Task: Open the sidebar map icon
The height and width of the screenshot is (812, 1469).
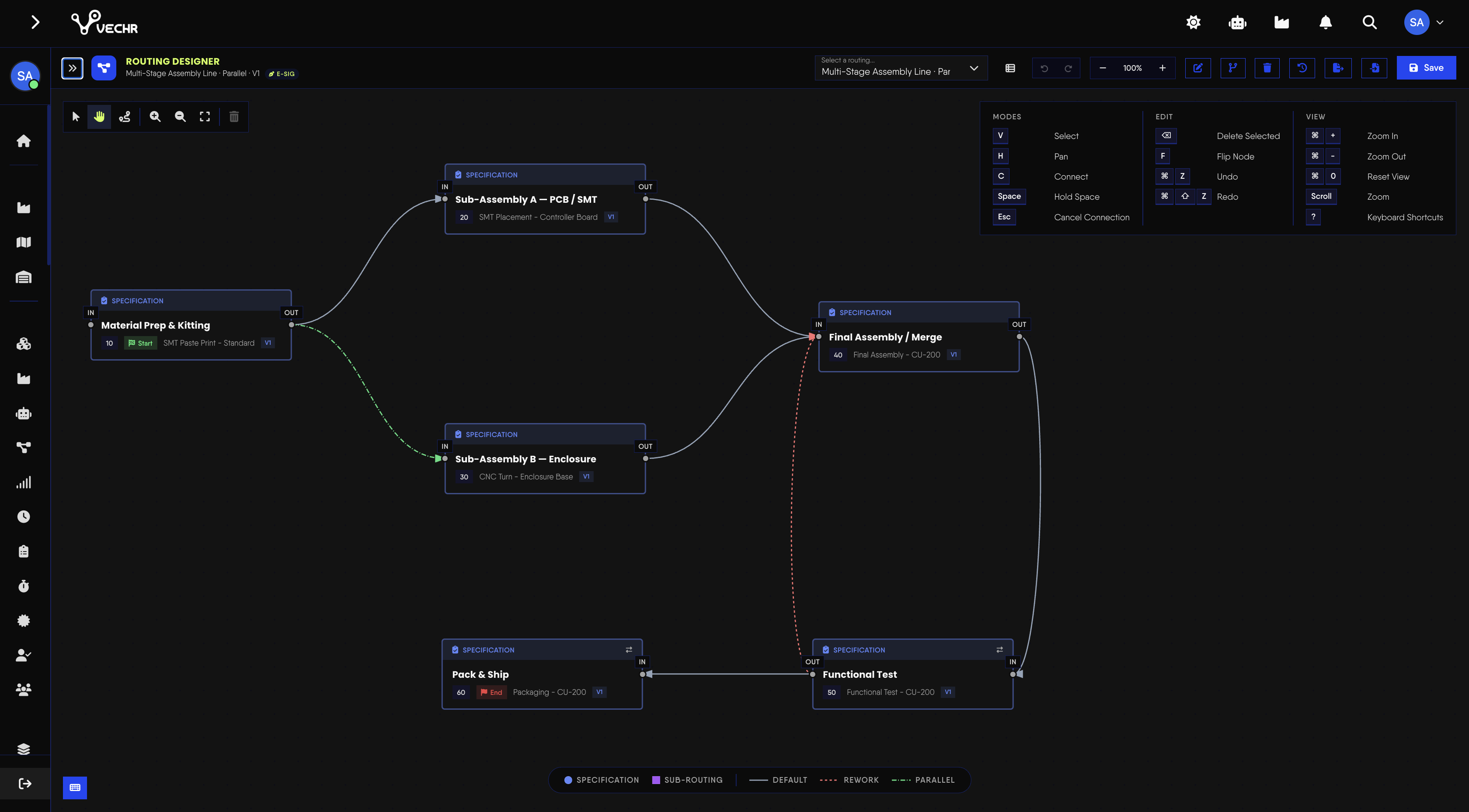Action: click(23, 243)
